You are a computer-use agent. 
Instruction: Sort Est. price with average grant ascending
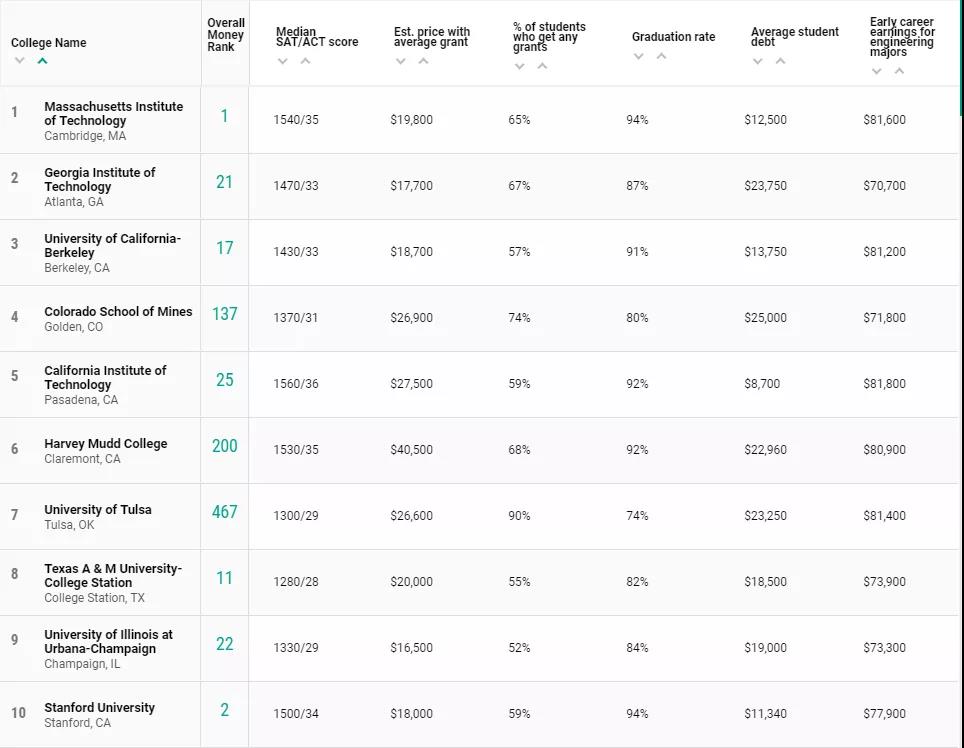pos(423,61)
